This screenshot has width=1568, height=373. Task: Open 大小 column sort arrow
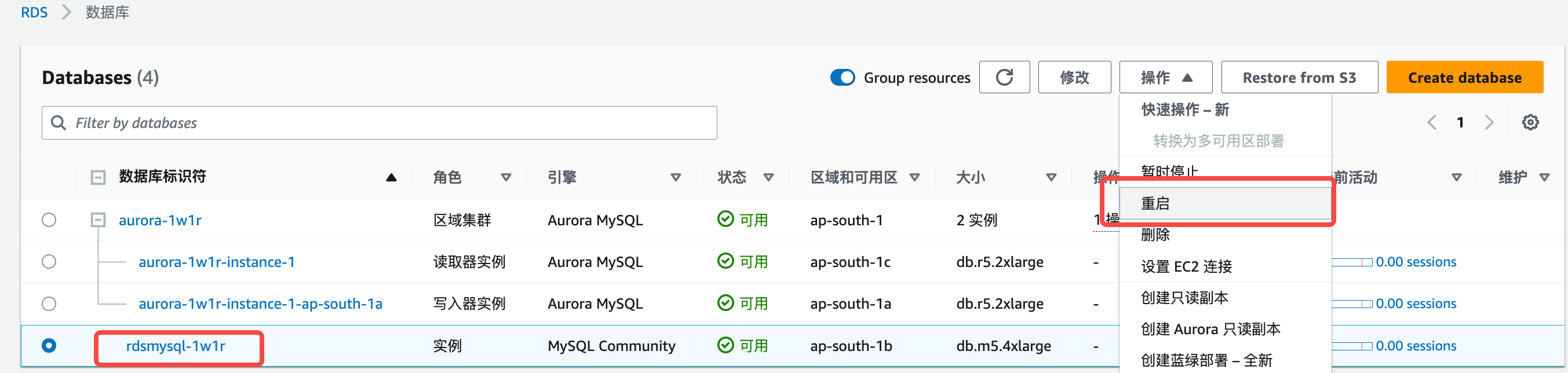click(1051, 178)
